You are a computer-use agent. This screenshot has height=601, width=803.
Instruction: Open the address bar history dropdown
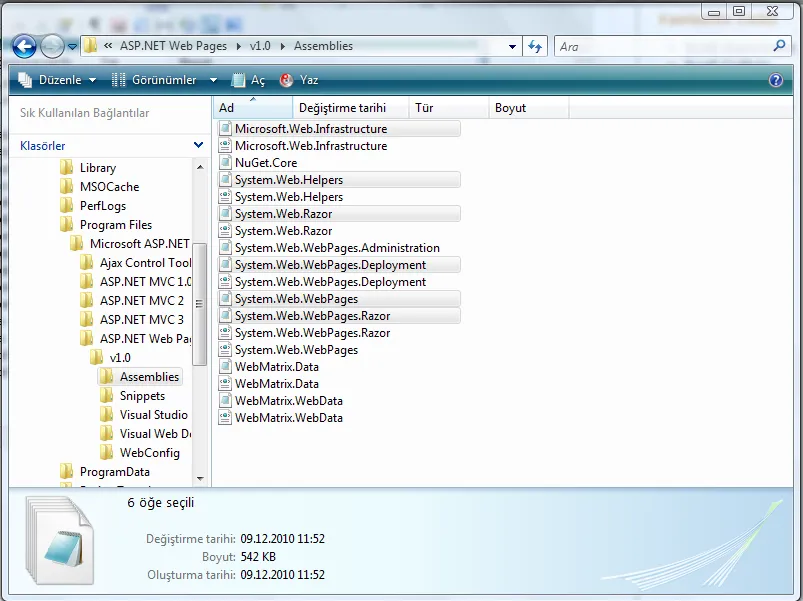click(512, 47)
